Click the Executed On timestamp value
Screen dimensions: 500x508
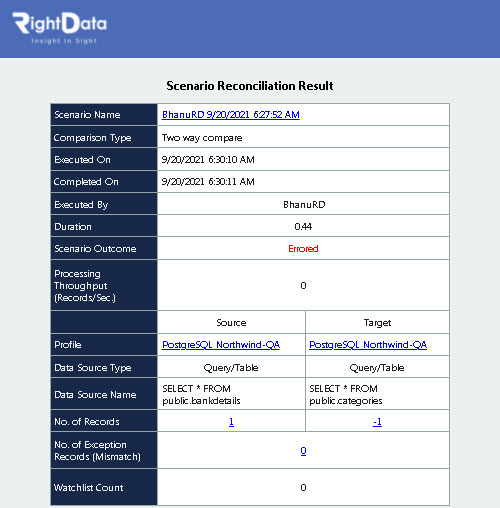(208, 160)
